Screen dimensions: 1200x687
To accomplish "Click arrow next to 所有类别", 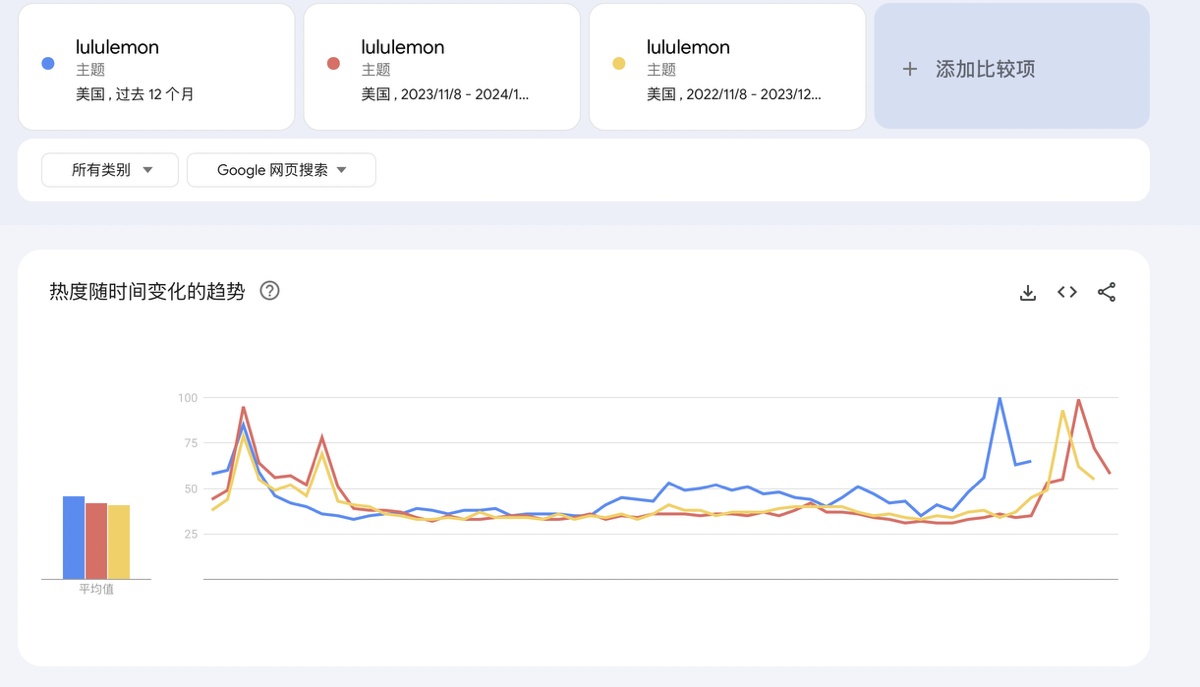I will tap(148, 170).
